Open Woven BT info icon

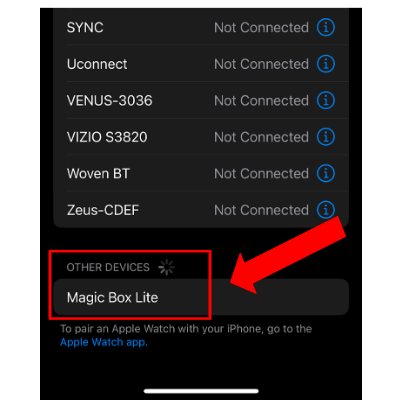tap(326, 173)
